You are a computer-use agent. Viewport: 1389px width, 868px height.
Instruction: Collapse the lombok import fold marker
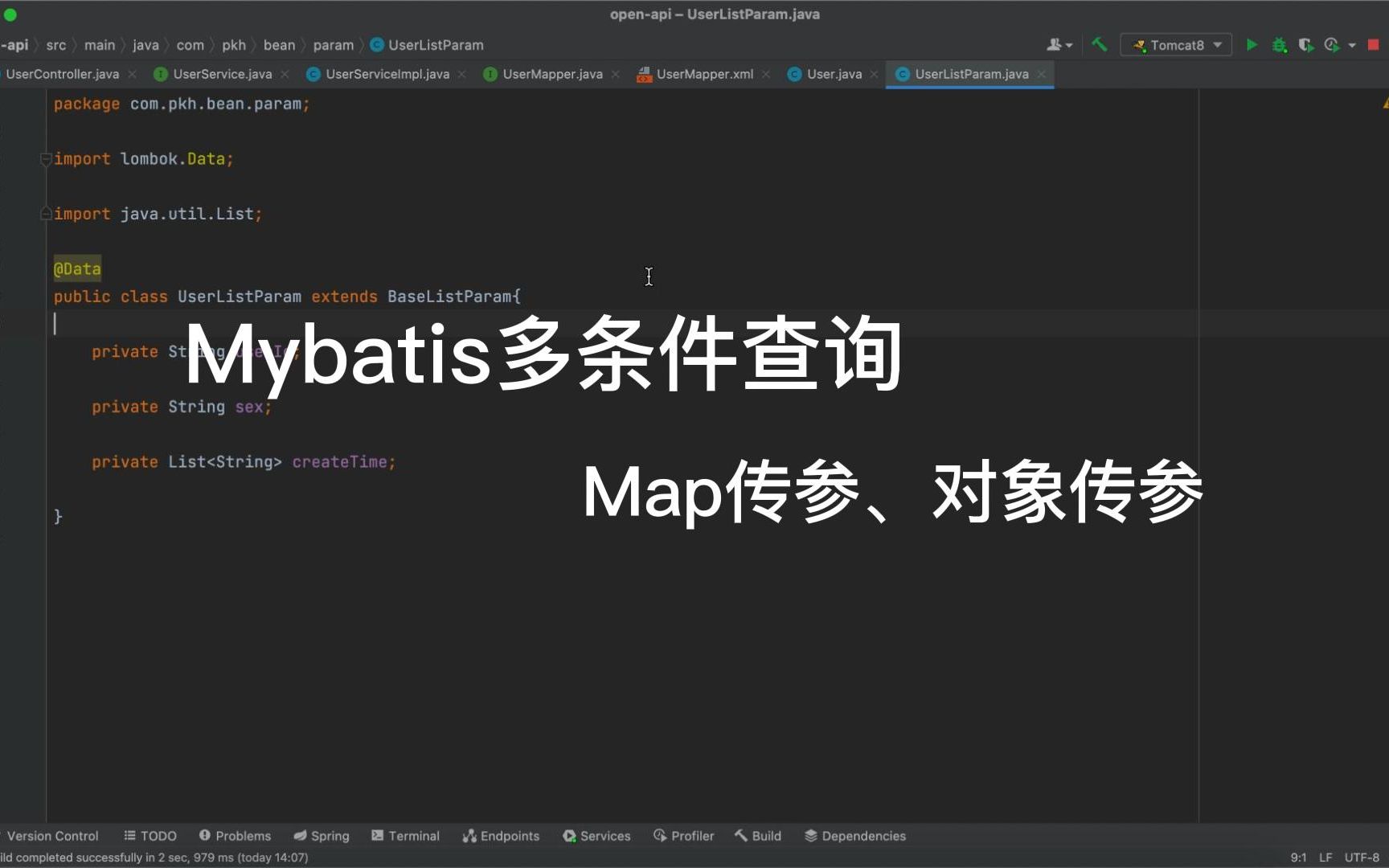pos(46,159)
